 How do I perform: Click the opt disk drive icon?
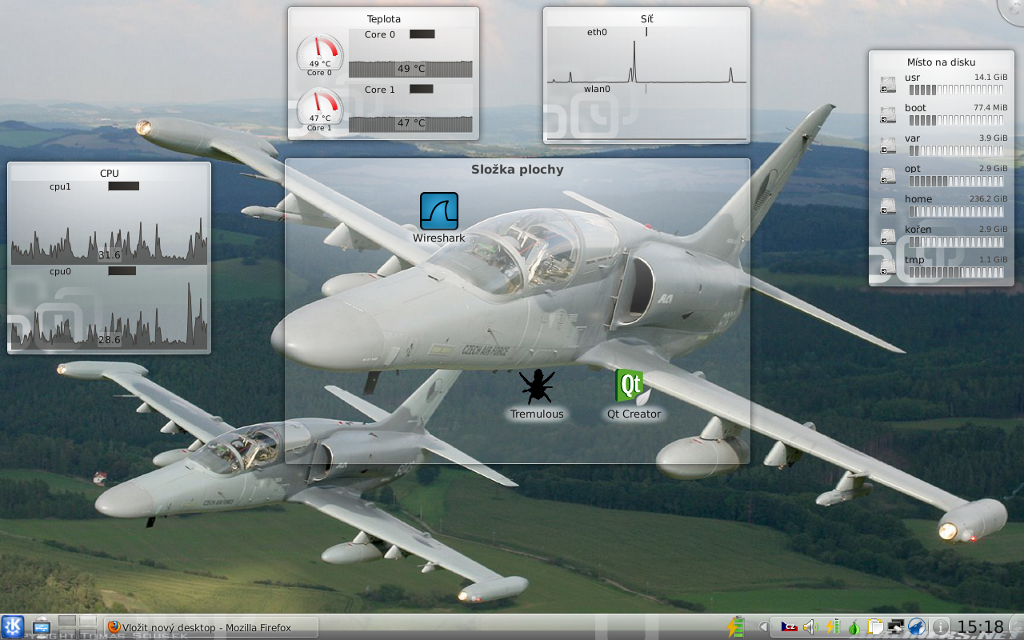(888, 176)
